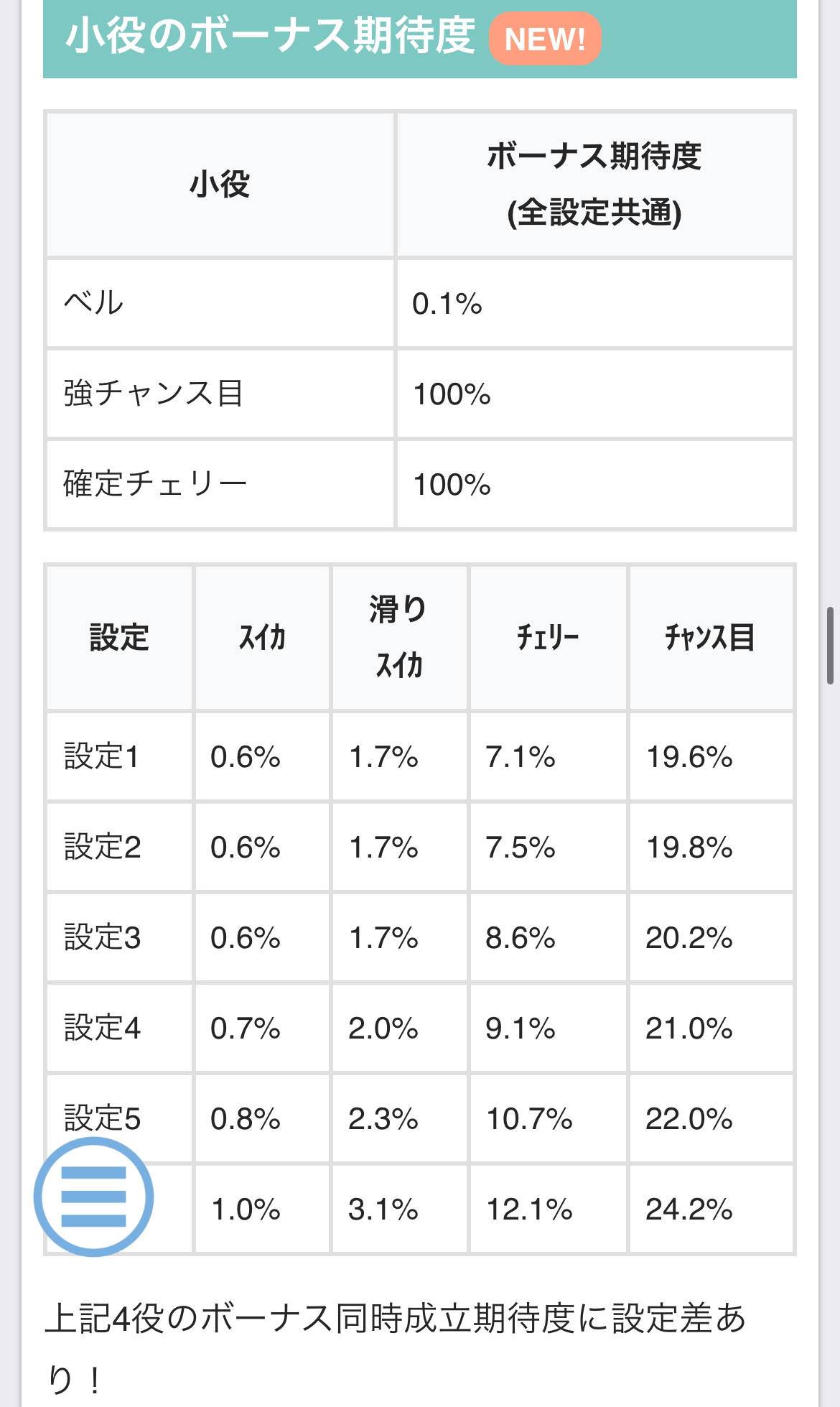Image resolution: width=840 pixels, height=1407 pixels.
Task: Open the round floating hamburger menu
Action: pyautogui.click(x=93, y=1197)
